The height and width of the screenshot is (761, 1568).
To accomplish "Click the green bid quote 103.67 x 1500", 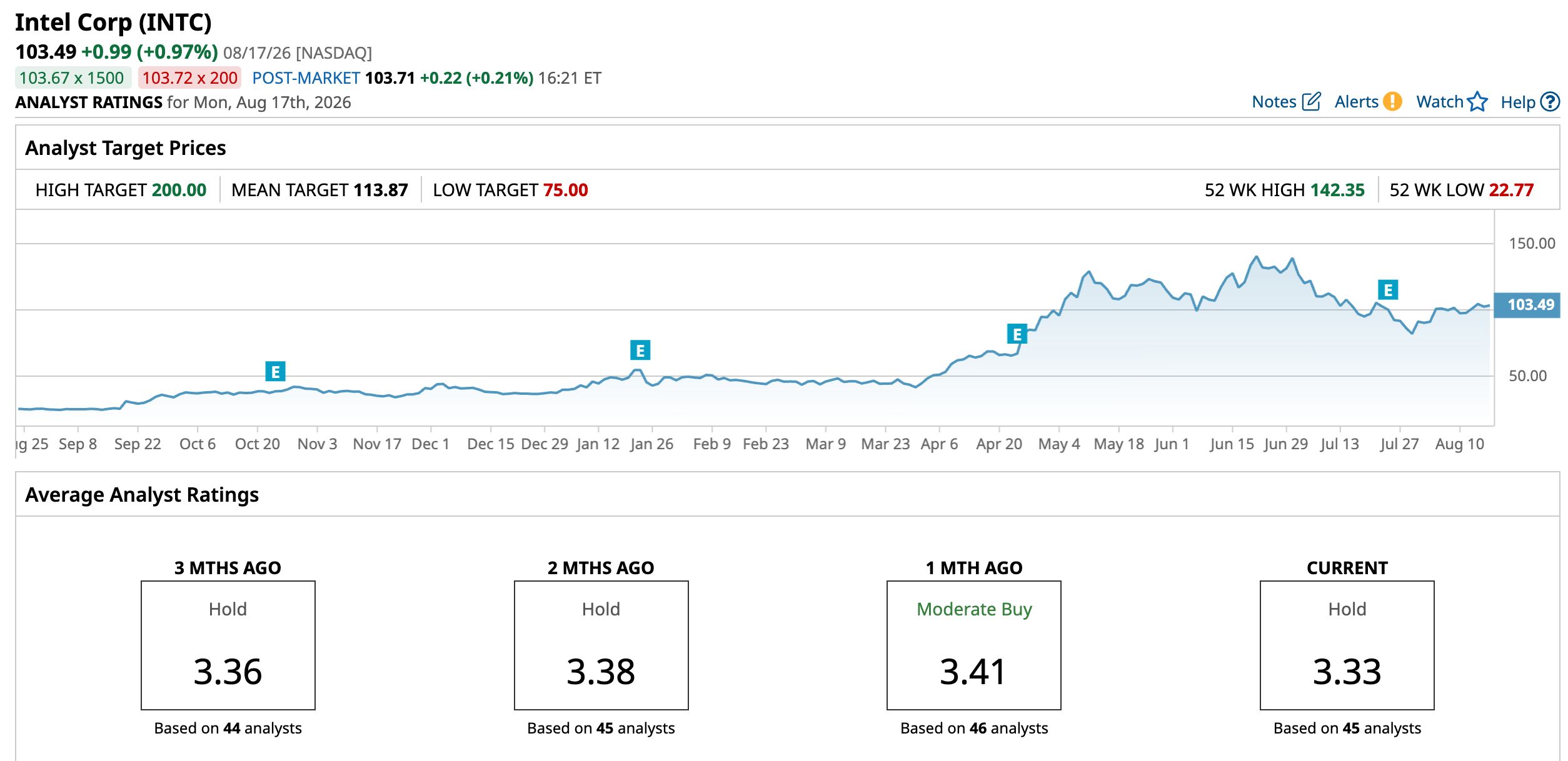I will (72, 78).
